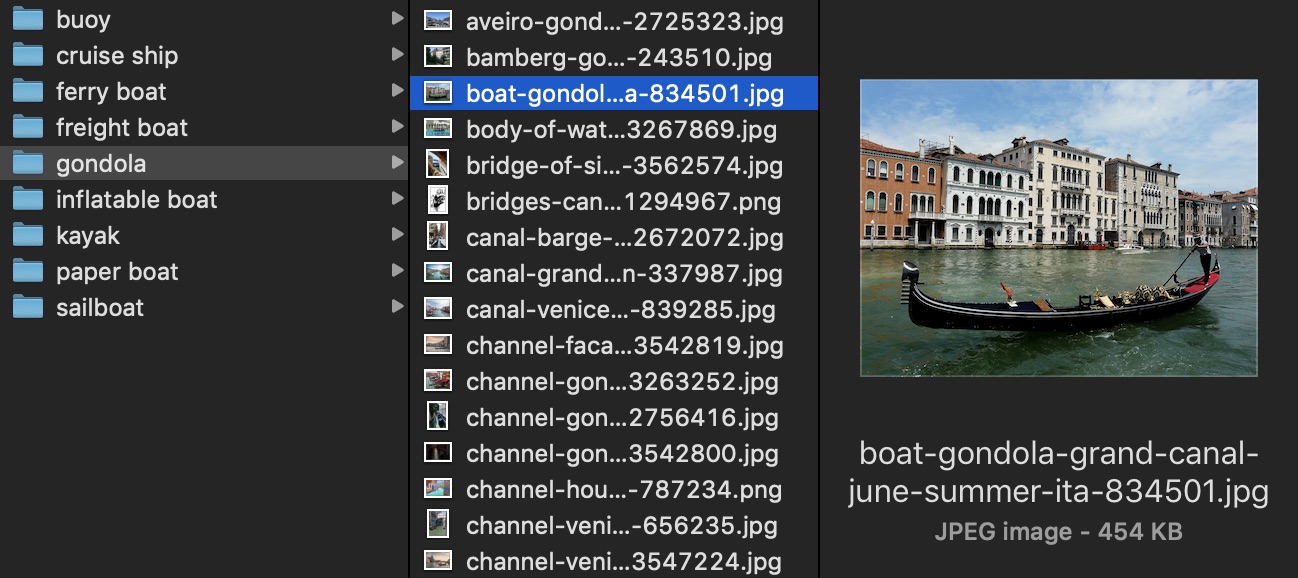Expand the freight boat folder chevron

coord(397,127)
